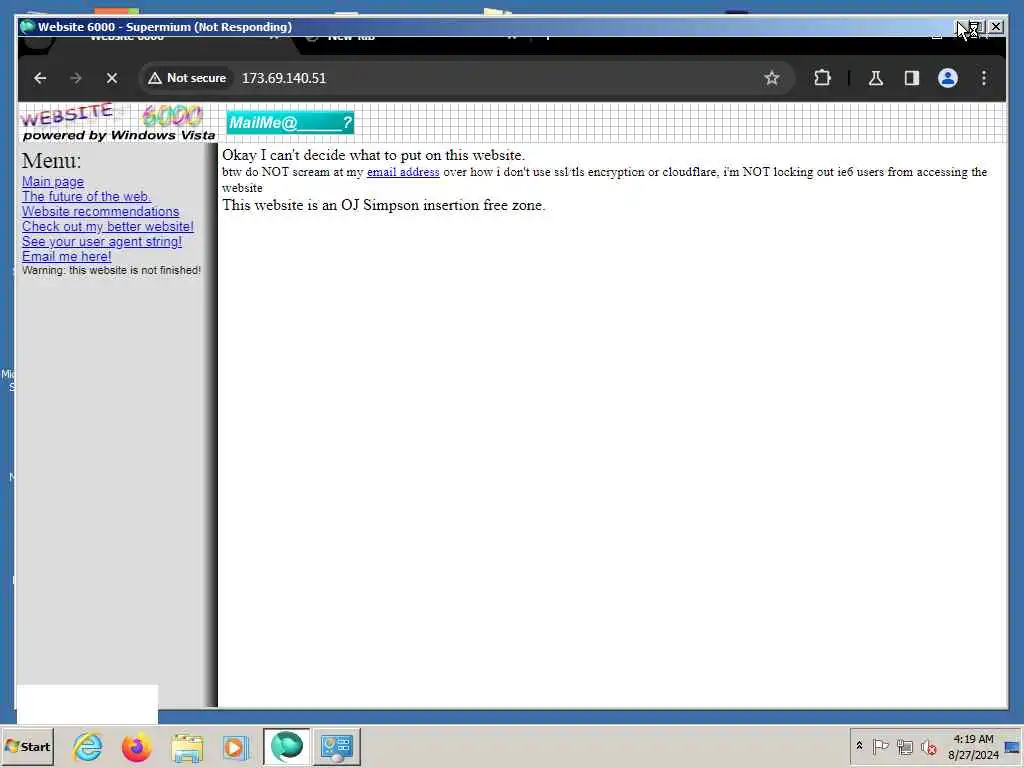The width and height of the screenshot is (1024, 768).
Task: Click the Website 6000 logo image
Action: (118, 122)
